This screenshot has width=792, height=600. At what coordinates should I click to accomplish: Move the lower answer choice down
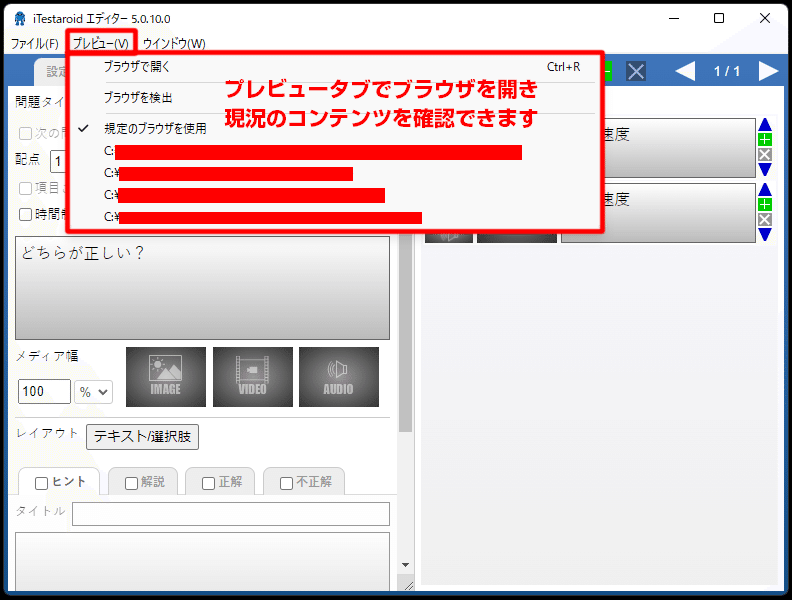click(765, 234)
